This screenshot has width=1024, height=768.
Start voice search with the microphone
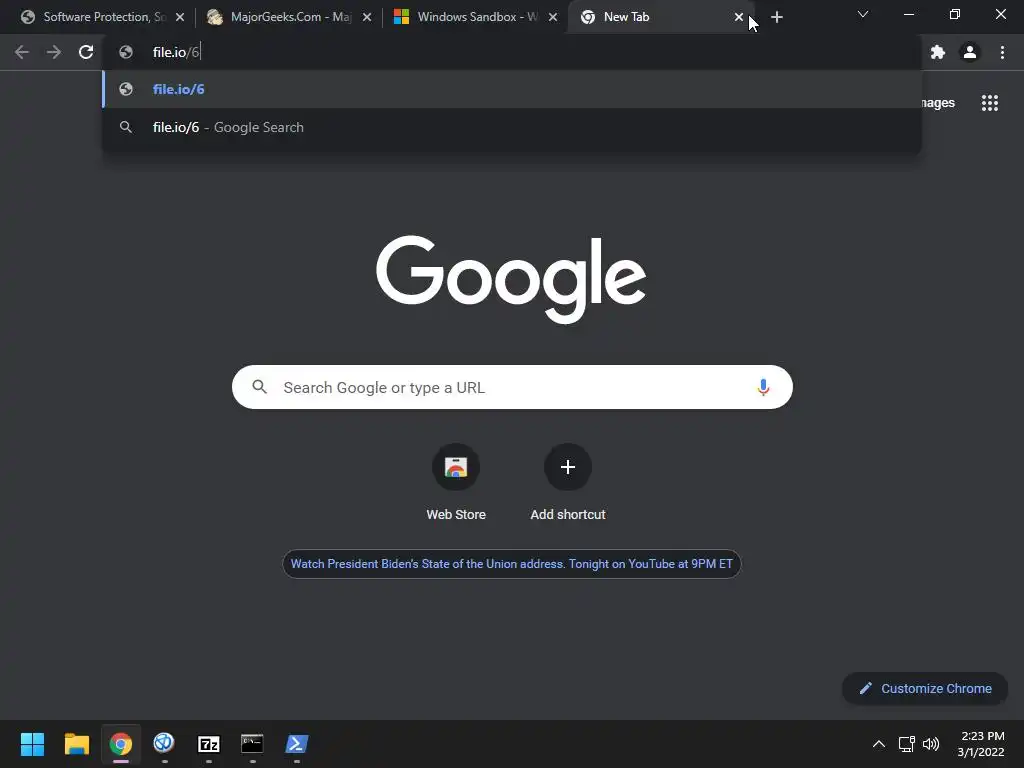click(x=763, y=387)
